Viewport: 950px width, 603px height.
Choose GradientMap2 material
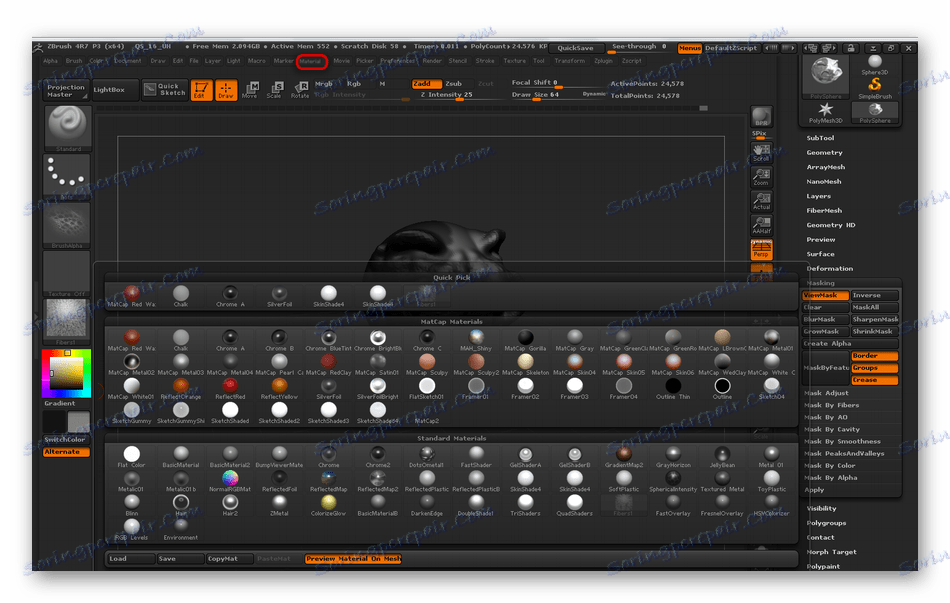[x=623, y=456]
